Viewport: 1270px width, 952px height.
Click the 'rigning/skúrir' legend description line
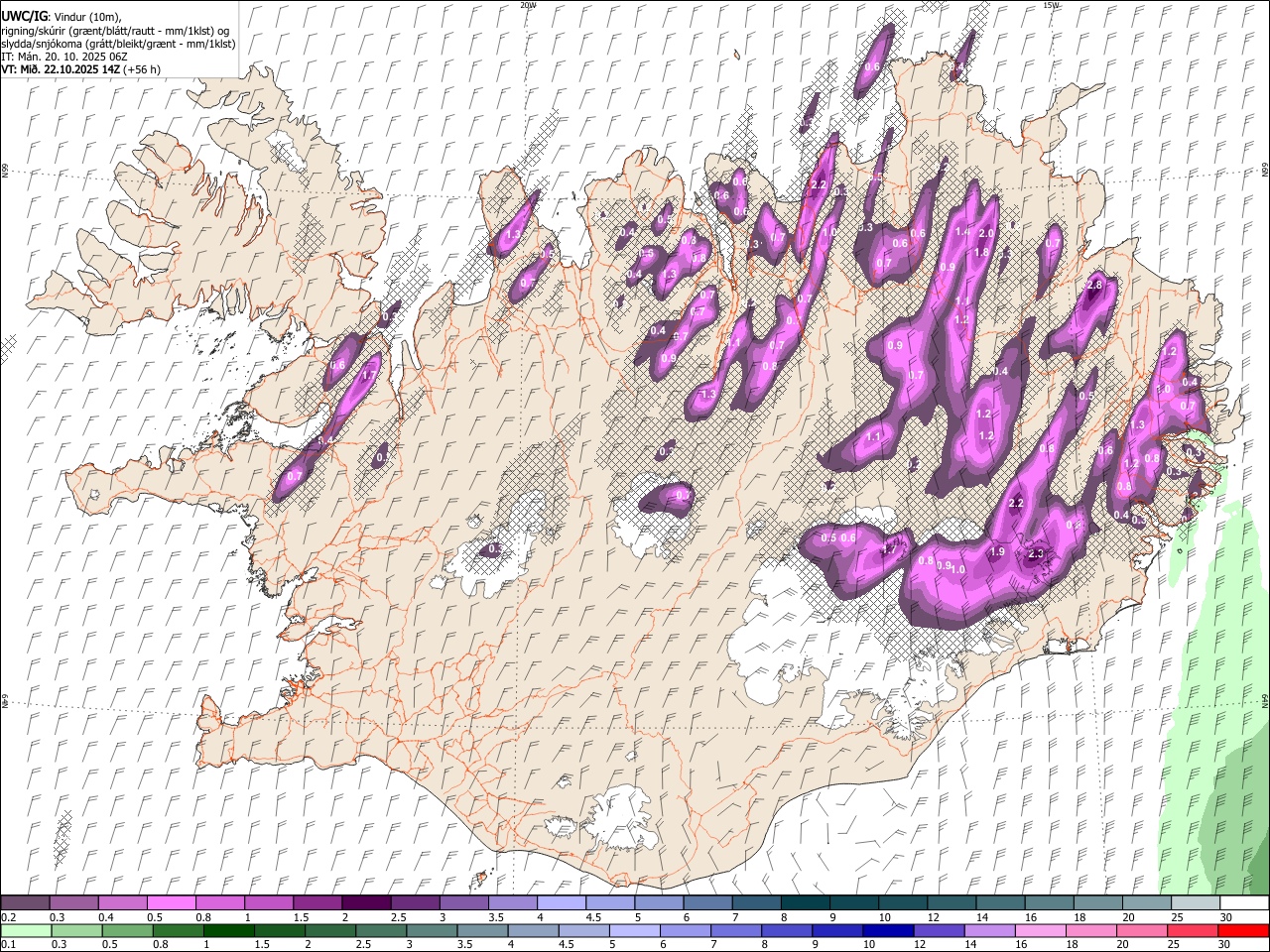click(115, 31)
